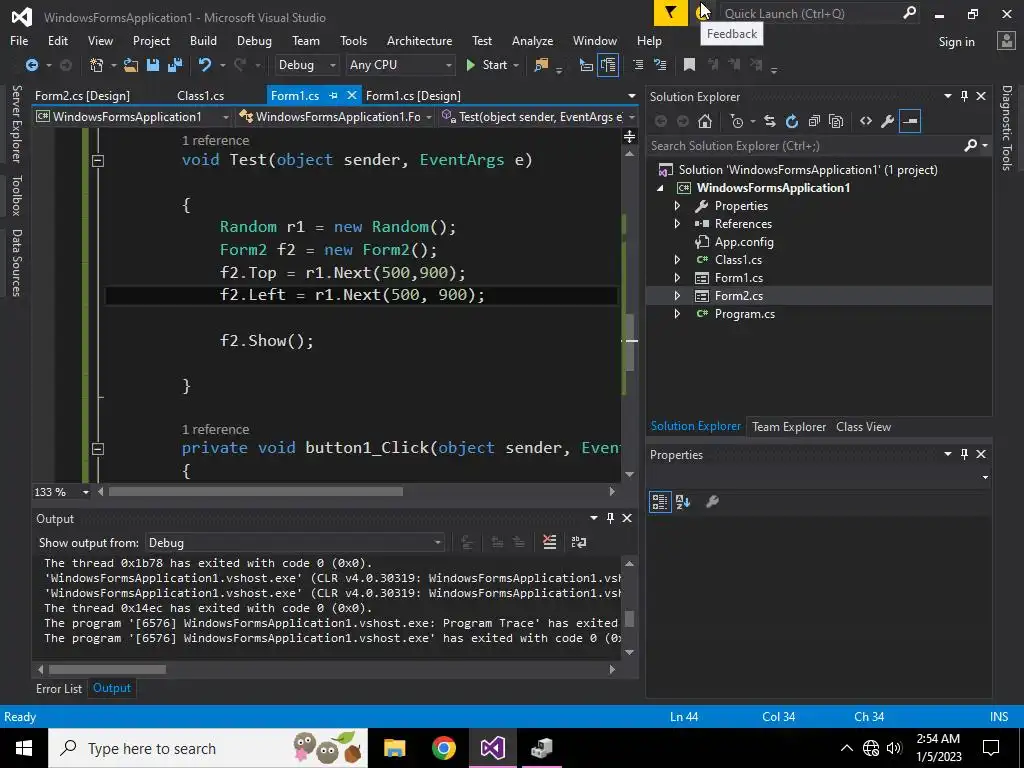The image size is (1024, 768).
Task: Switch to Form2.cs [Design] tab
Action: click(x=82, y=95)
